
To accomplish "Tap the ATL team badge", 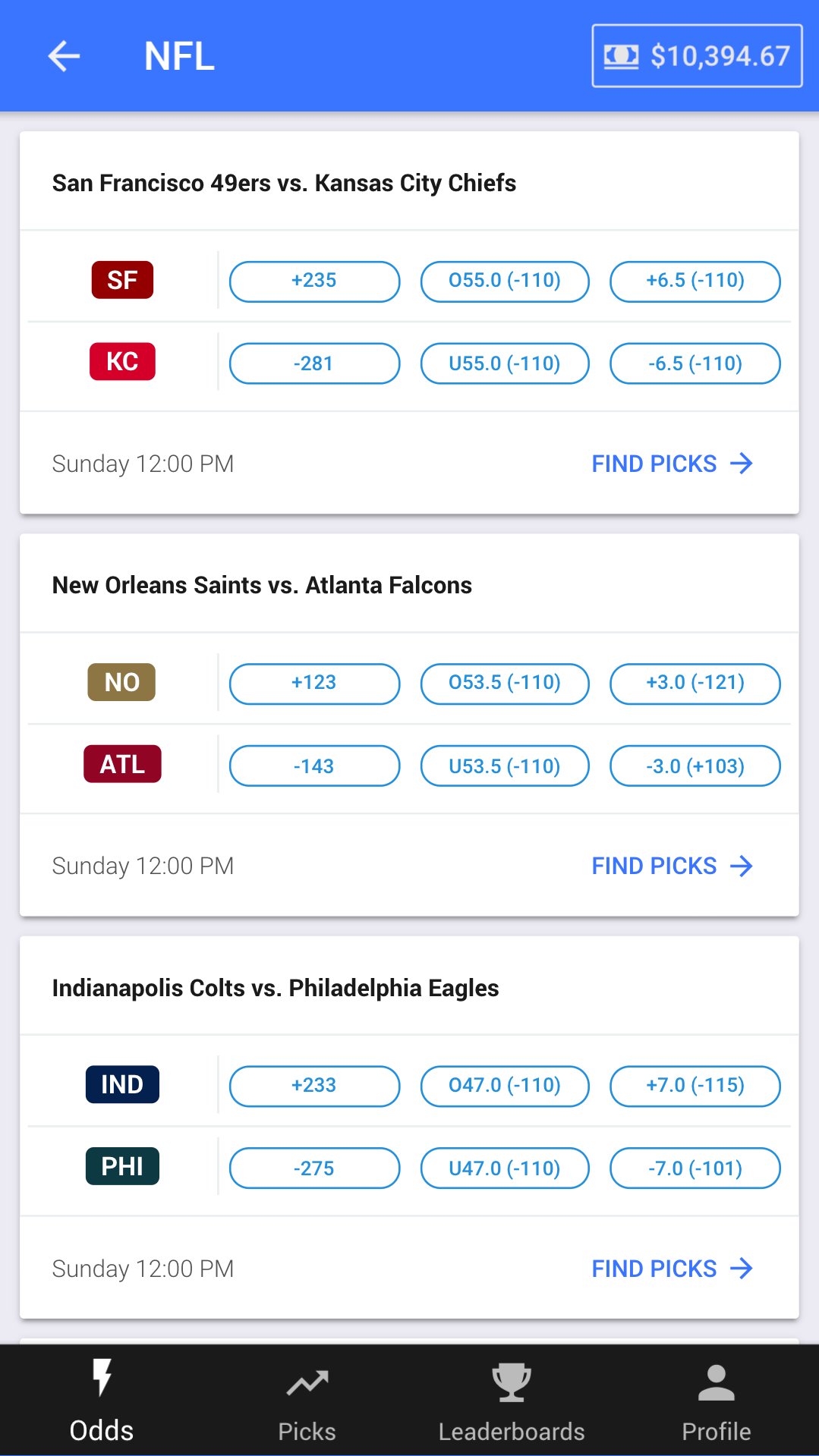I will (122, 764).
